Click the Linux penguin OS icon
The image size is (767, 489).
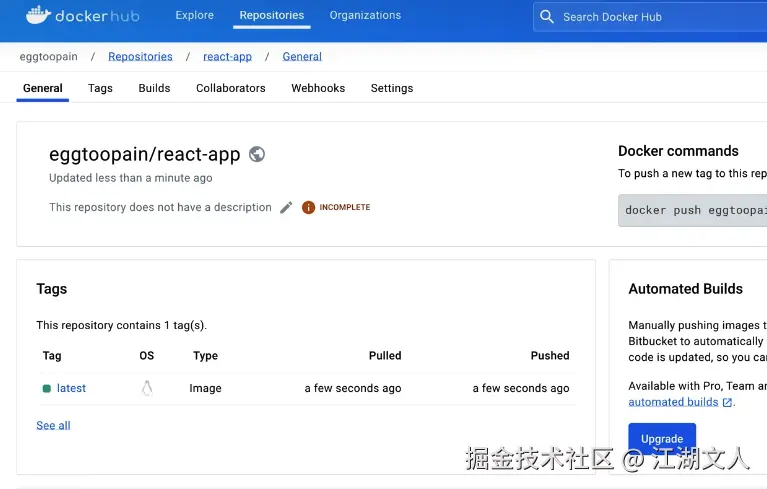tap(147, 388)
